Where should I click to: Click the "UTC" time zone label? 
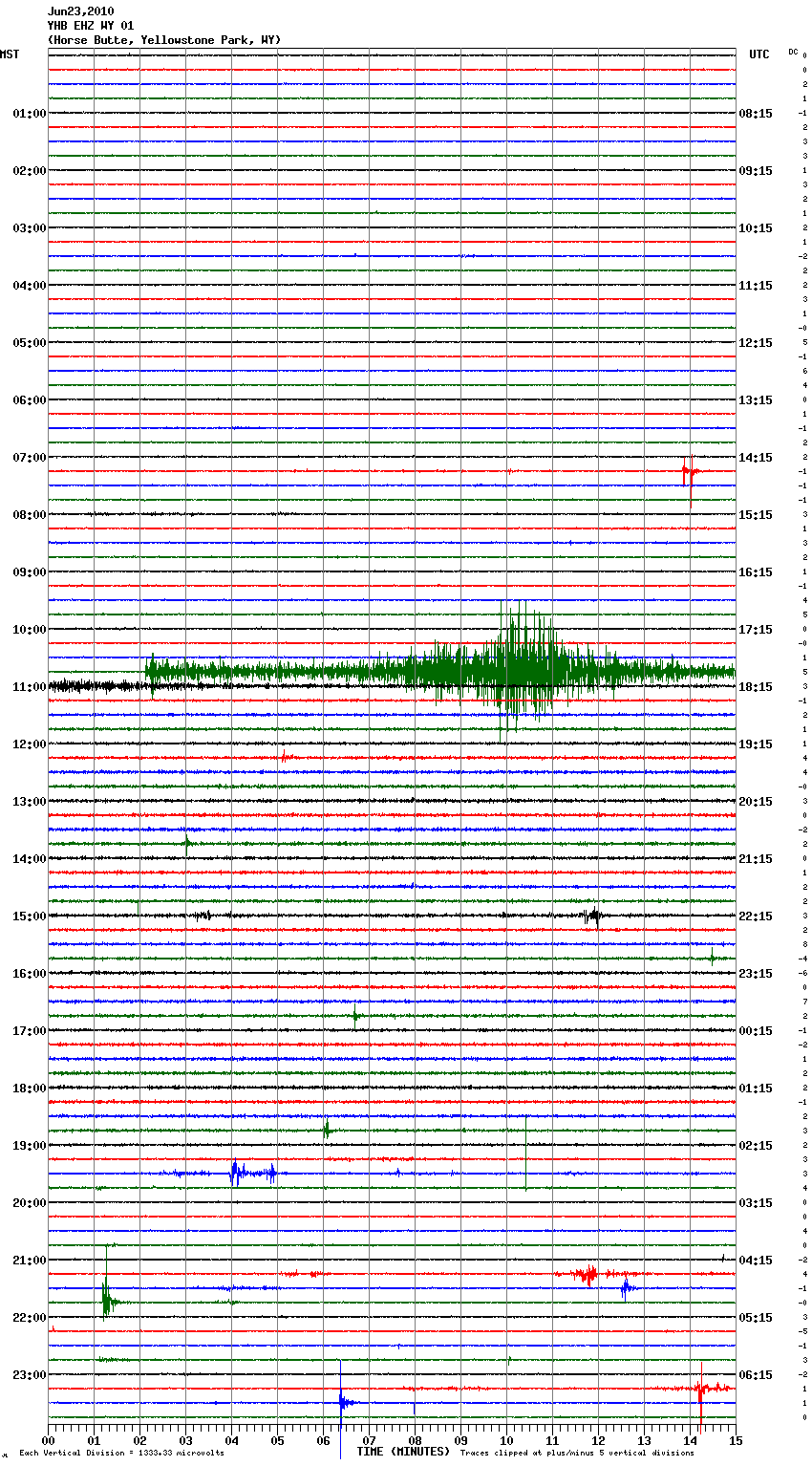click(x=759, y=54)
